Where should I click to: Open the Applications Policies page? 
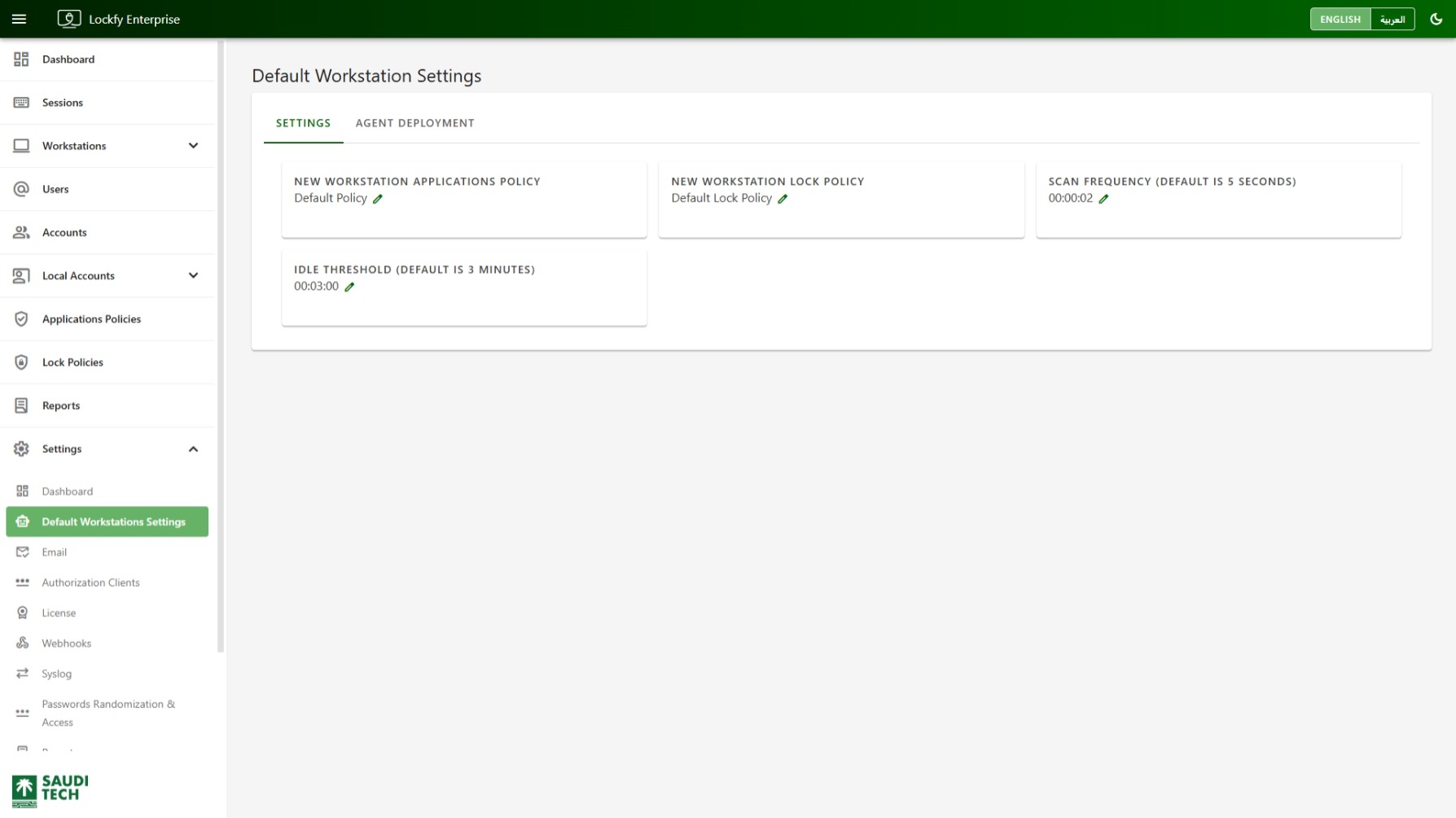click(x=108, y=319)
